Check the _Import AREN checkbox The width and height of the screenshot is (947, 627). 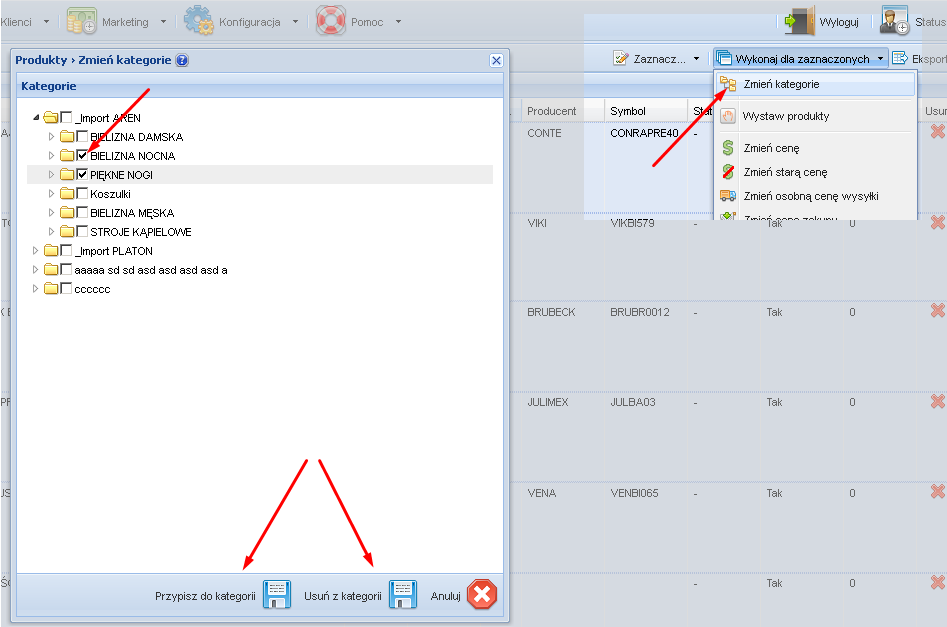click(x=66, y=117)
